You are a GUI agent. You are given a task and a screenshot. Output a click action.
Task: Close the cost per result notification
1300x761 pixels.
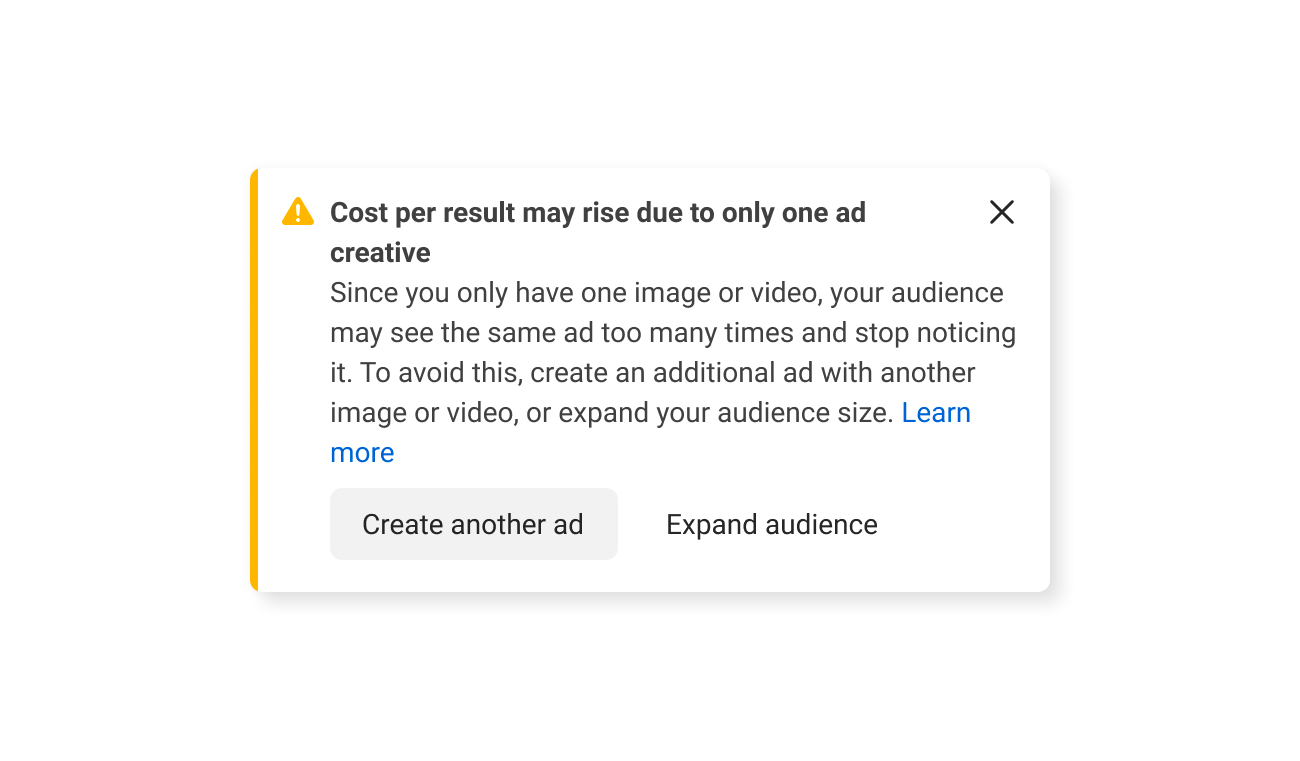point(1001,212)
